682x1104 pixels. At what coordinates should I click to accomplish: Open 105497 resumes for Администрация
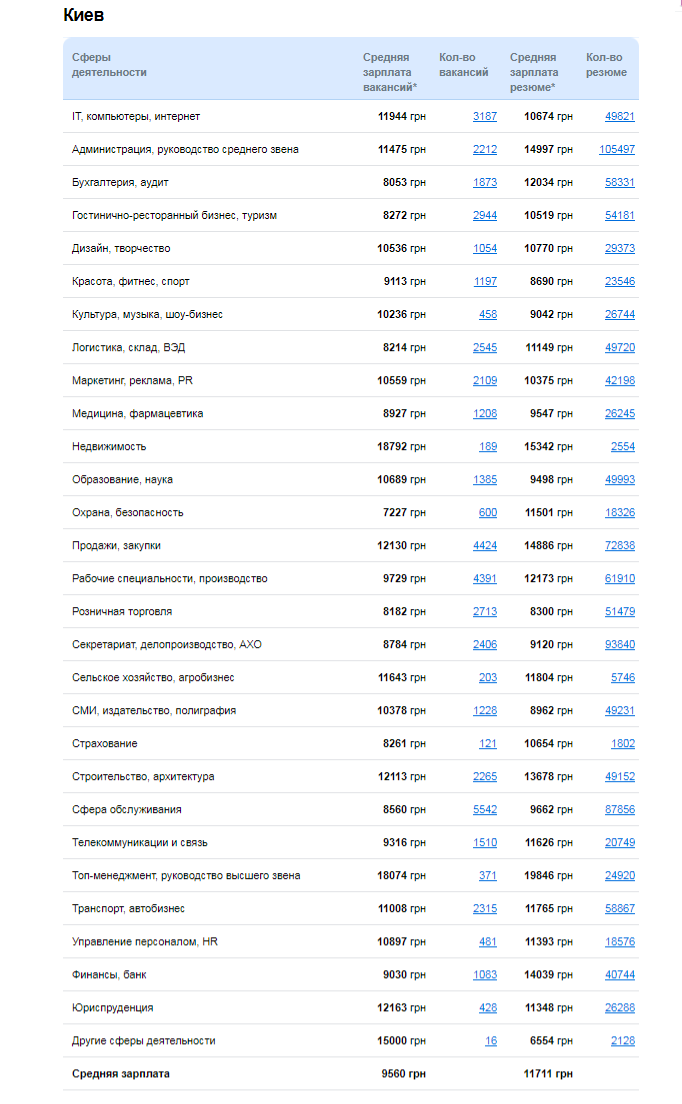pos(616,149)
